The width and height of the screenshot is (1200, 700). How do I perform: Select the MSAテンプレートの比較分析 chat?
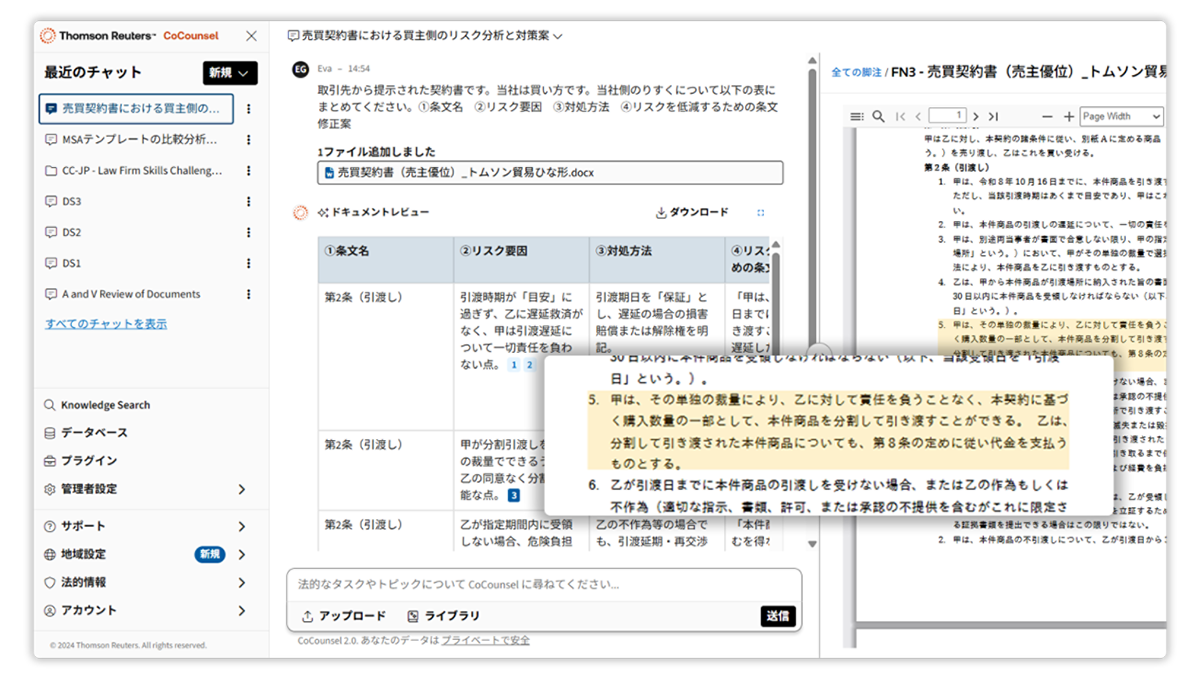point(140,138)
